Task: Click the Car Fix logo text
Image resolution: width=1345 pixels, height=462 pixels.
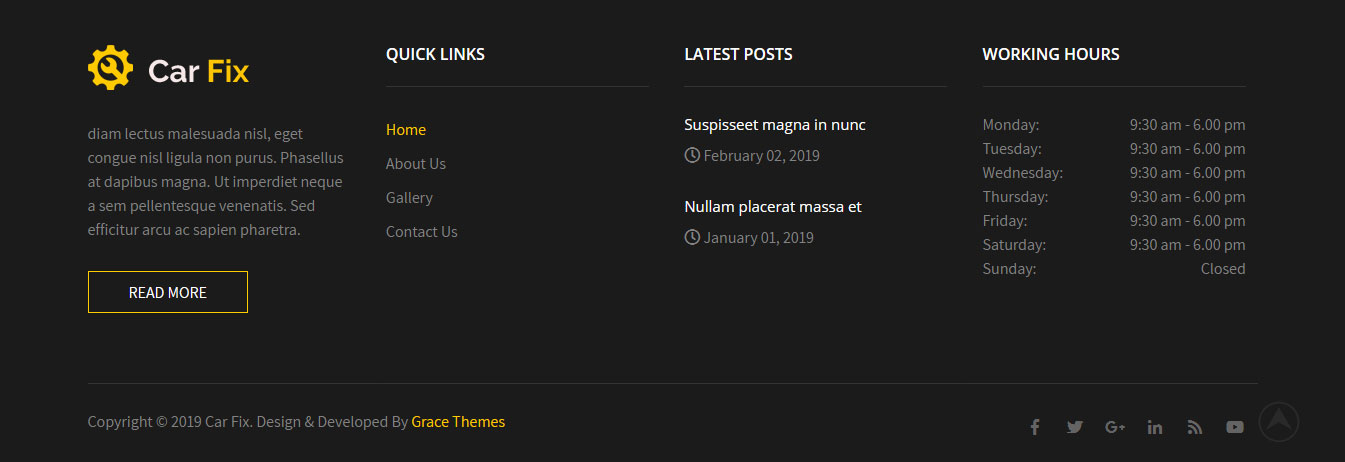Action: pos(198,71)
